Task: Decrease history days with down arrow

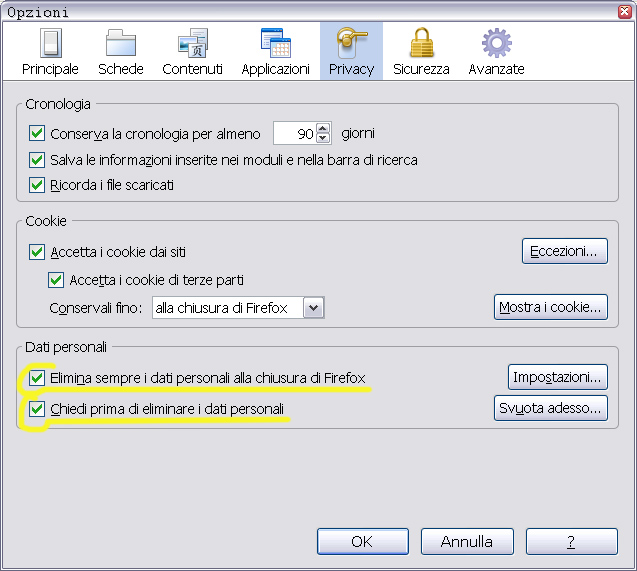Action: point(323,138)
